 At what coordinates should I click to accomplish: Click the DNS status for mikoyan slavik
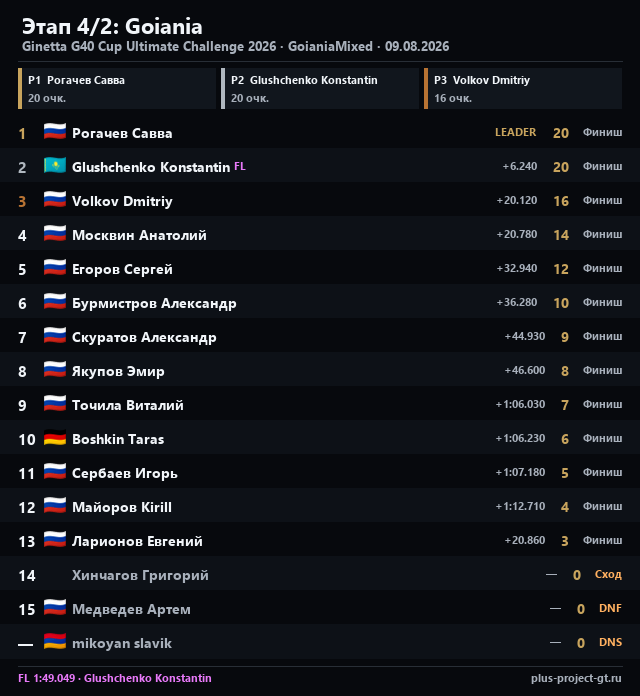point(610,642)
